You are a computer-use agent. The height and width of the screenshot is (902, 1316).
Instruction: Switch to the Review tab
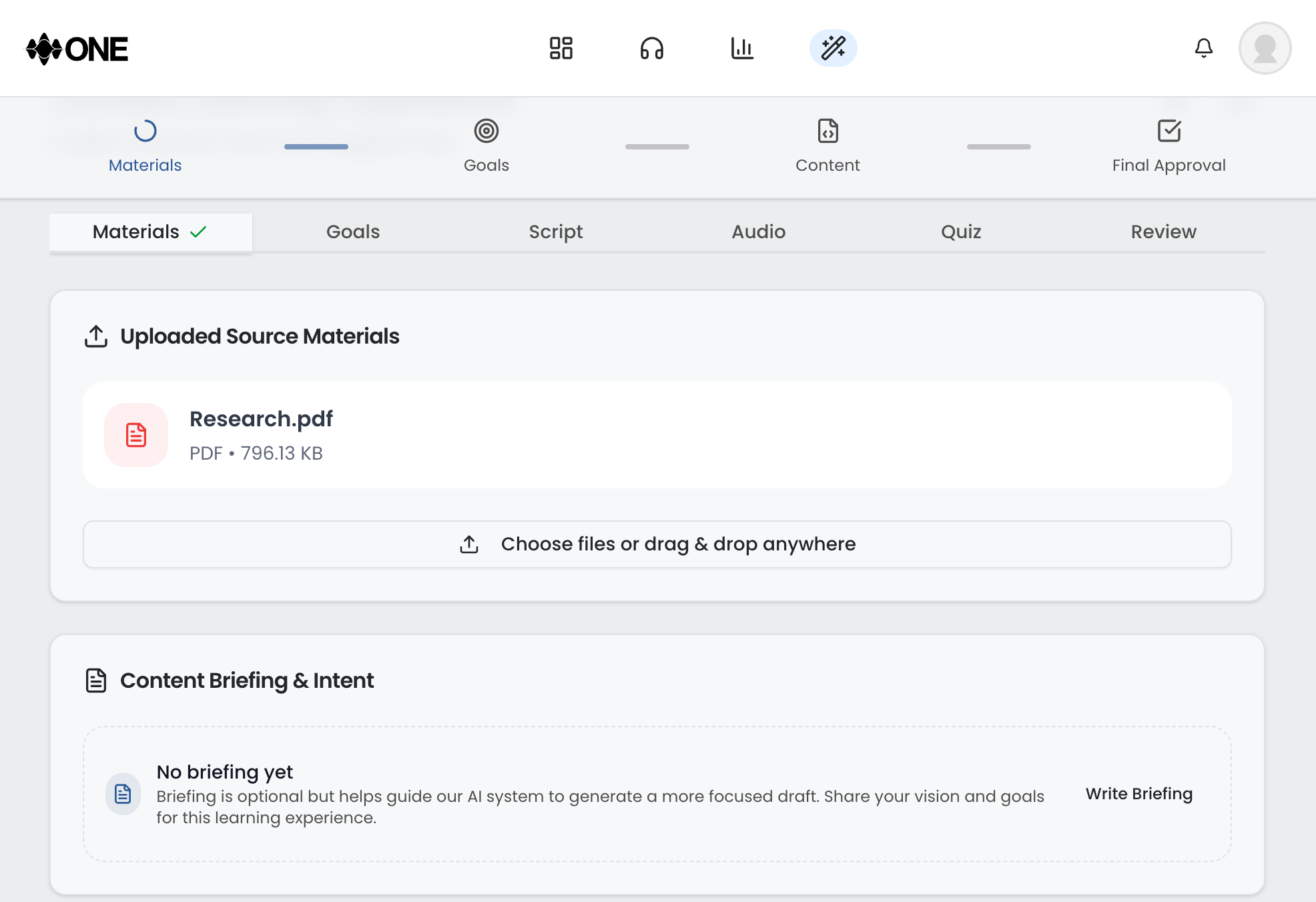pyautogui.click(x=1163, y=232)
